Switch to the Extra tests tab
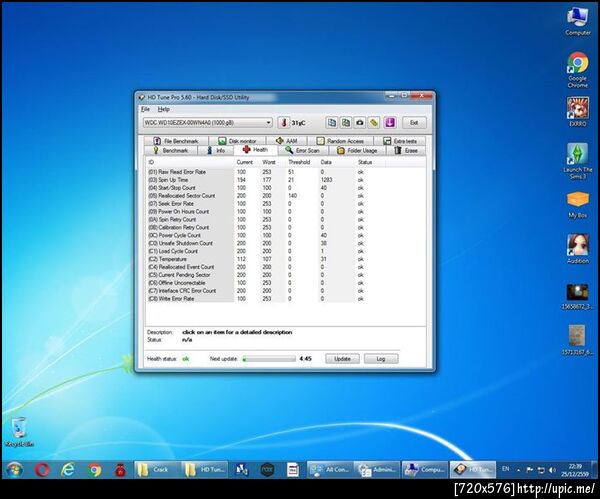 pos(400,141)
